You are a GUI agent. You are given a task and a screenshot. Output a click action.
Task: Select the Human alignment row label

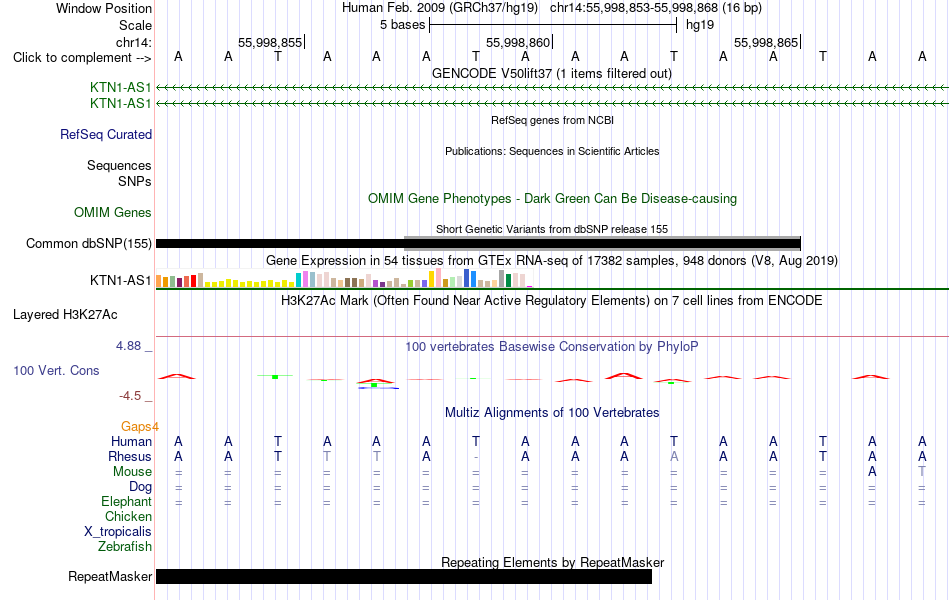(x=131, y=441)
